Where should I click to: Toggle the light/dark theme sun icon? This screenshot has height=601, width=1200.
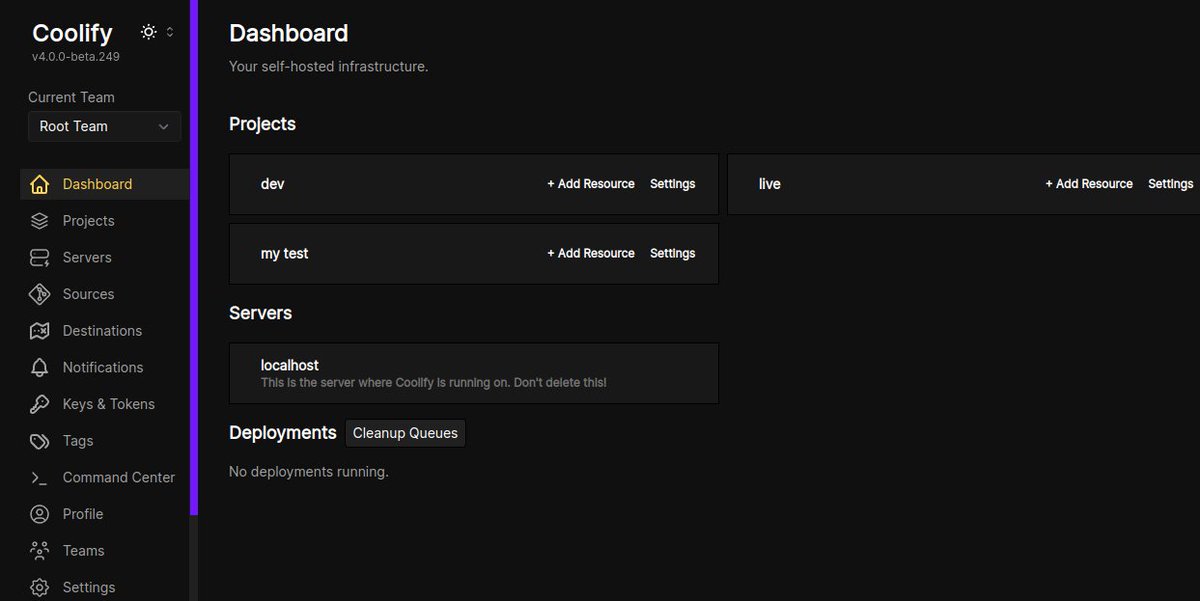pos(149,32)
